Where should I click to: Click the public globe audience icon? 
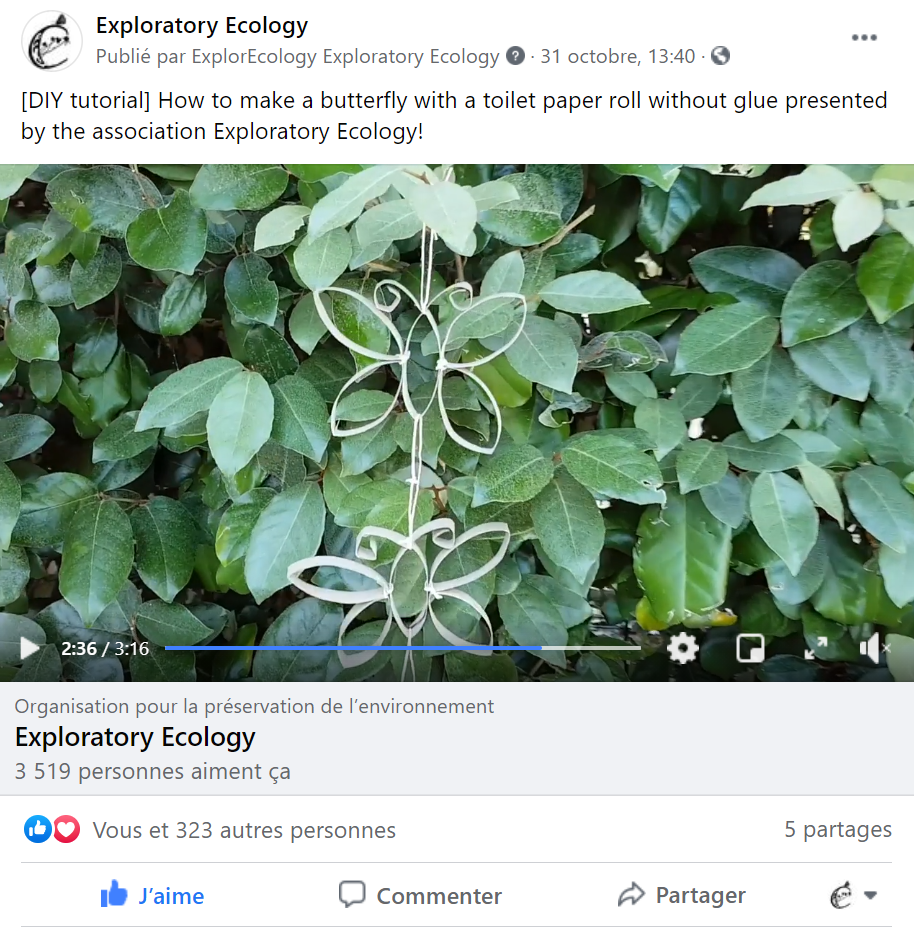pos(720,56)
